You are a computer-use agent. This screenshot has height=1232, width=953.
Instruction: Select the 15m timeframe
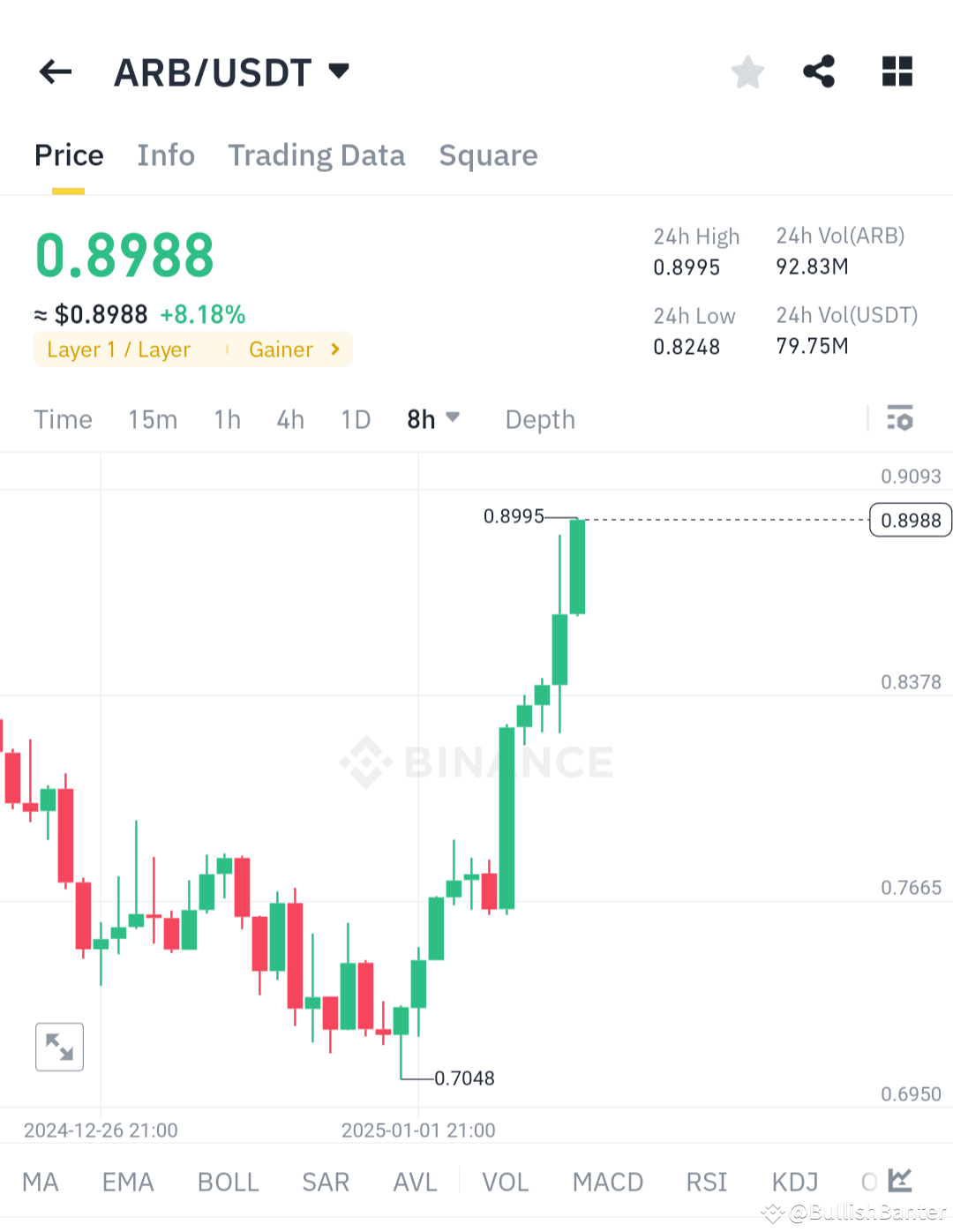click(153, 418)
